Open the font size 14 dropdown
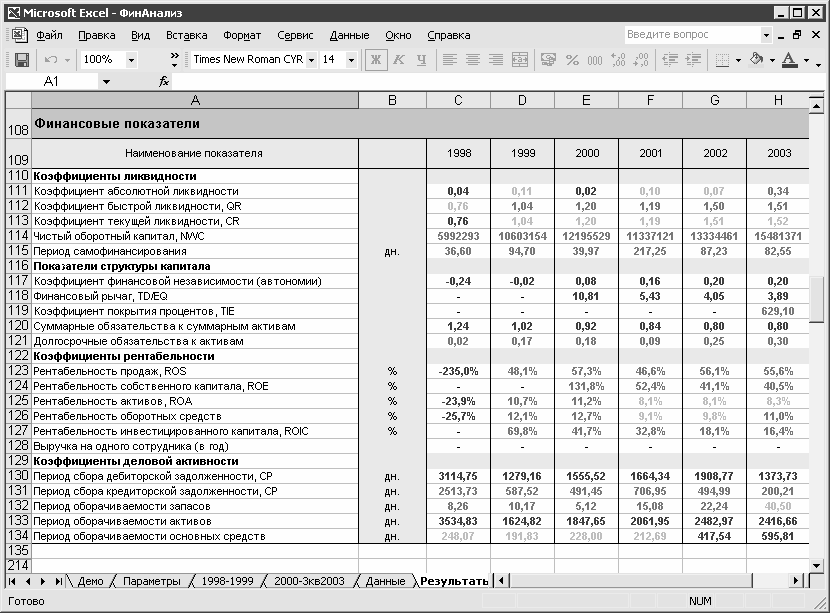This screenshot has width=830, height=613. click(x=351, y=60)
